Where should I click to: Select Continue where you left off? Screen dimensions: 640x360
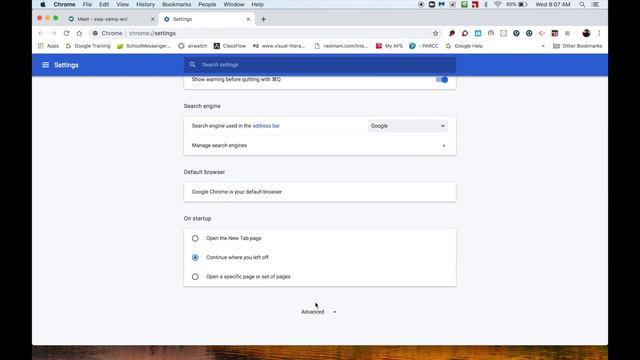pyautogui.click(x=195, y=258)
